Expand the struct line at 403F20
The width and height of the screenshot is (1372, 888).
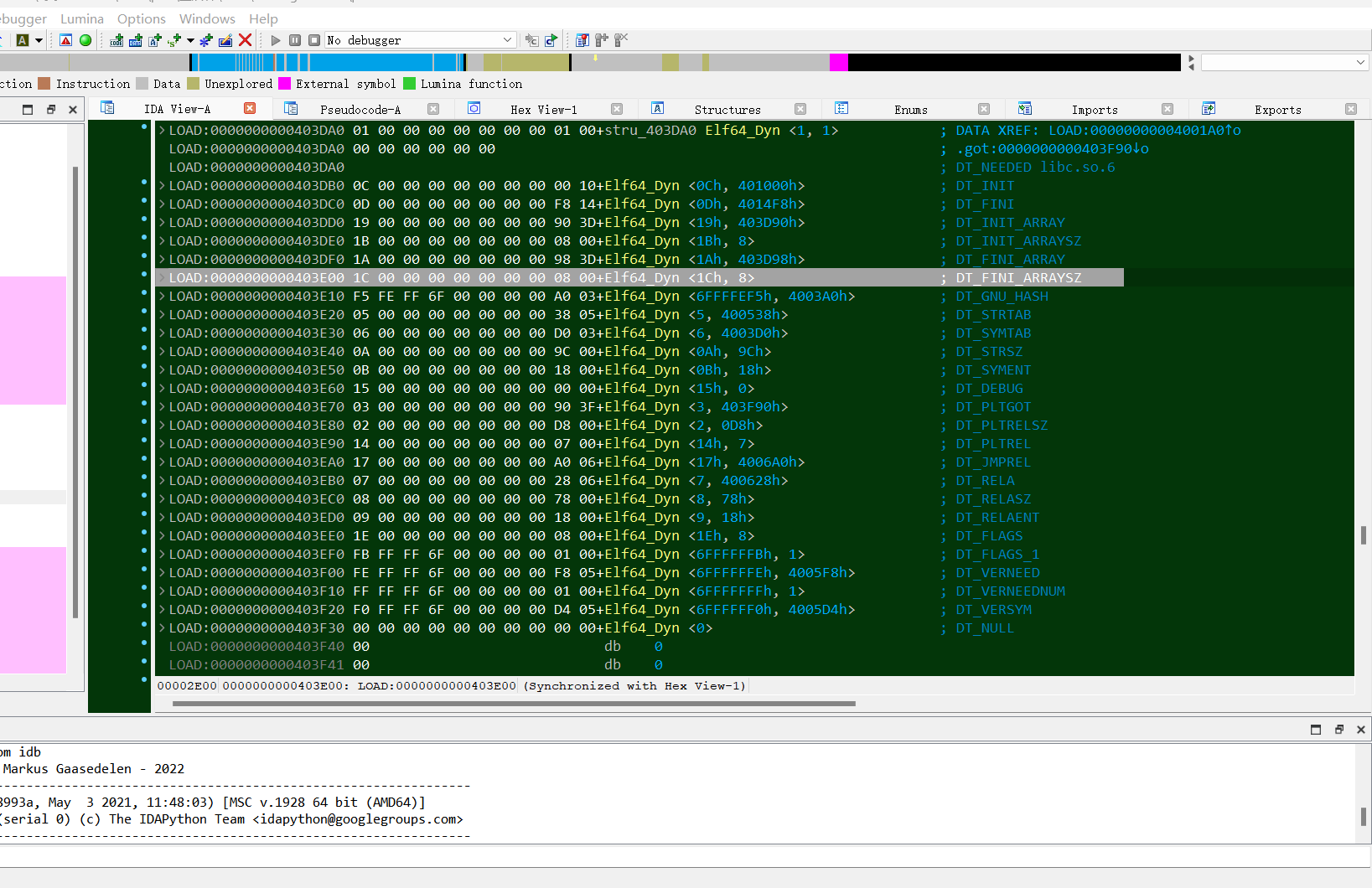click(163, 609)
